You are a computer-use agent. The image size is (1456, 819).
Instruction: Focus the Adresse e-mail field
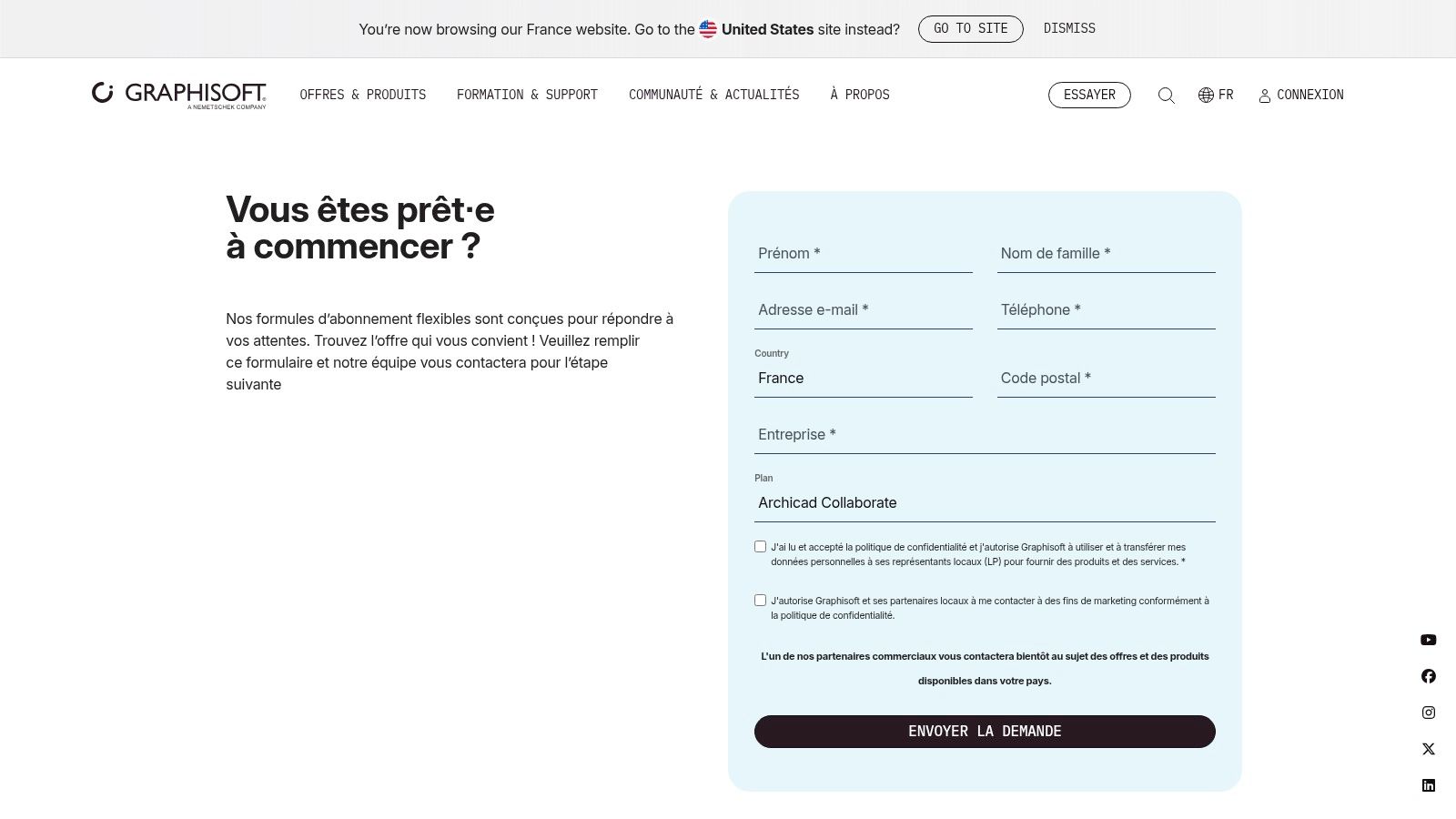coord(863,310)
